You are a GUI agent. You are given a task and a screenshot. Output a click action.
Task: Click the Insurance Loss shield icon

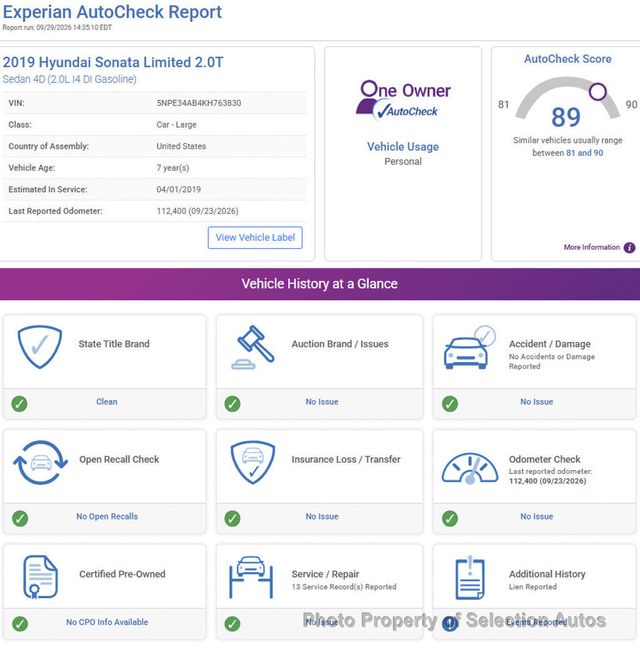(x=253, y=462)
